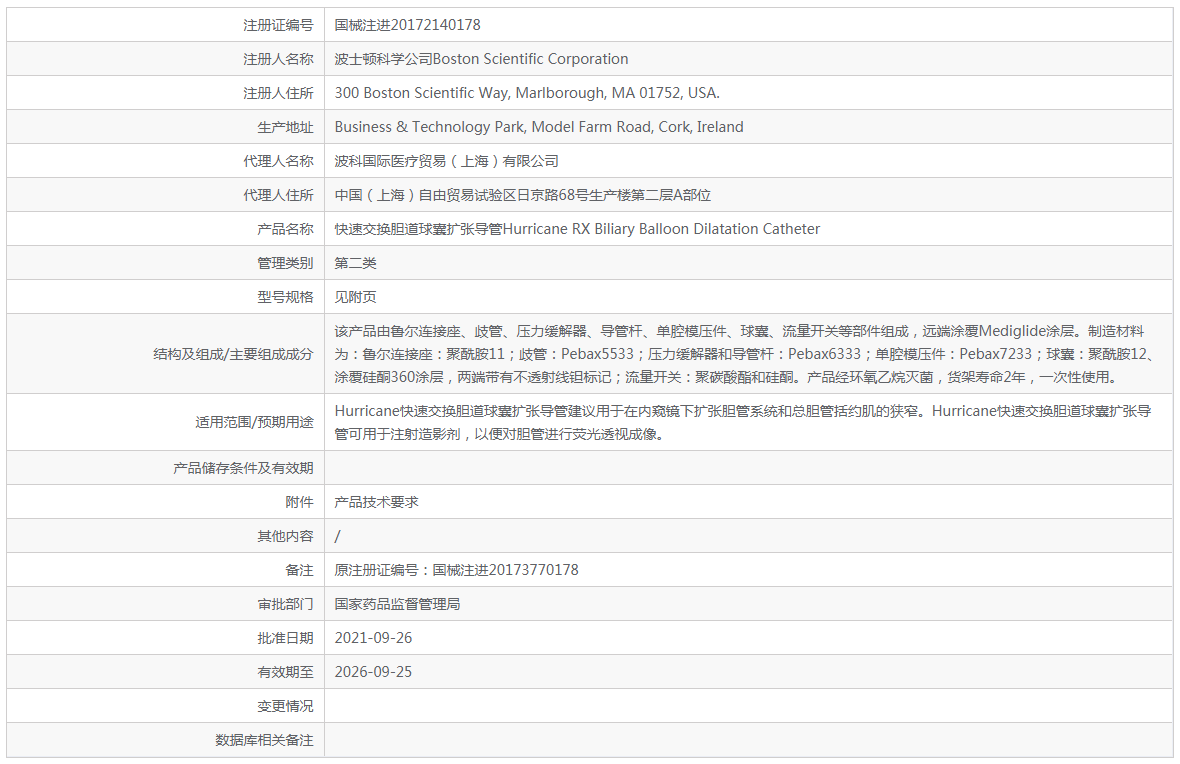Select expiry date 2026-09-25
The height and width of the screenshot is (764, 1180).
coord(373,671)
